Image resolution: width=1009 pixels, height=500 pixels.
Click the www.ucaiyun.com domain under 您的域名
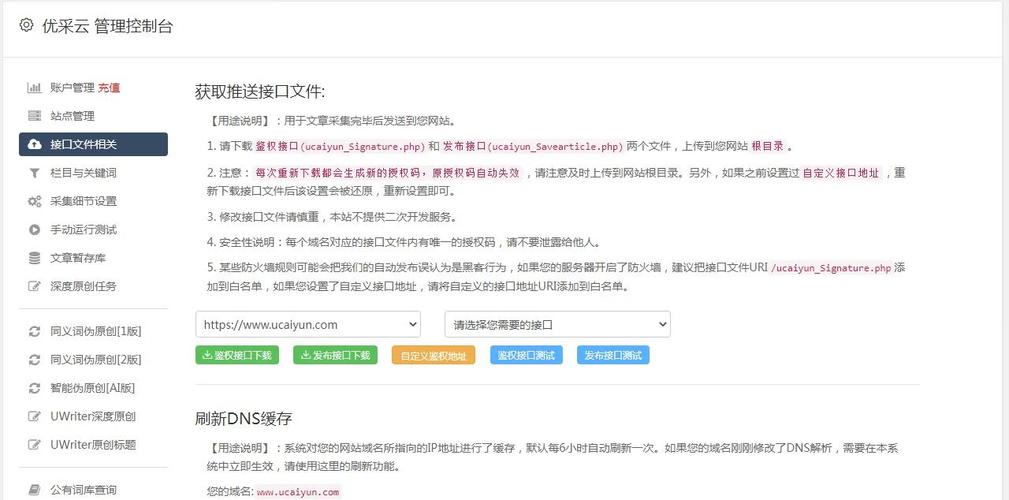(298, 492)
